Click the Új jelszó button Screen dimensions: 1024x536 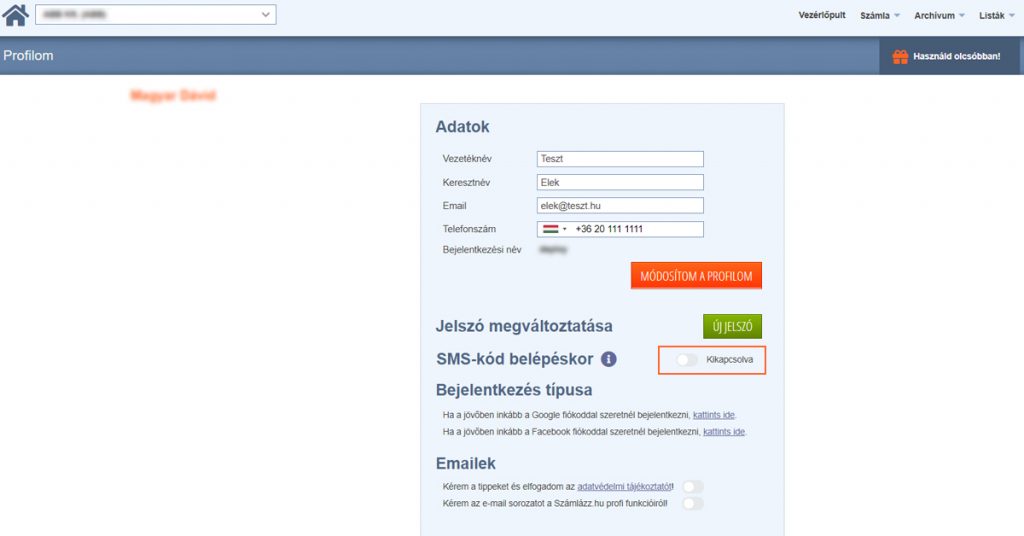pos(732,327)
